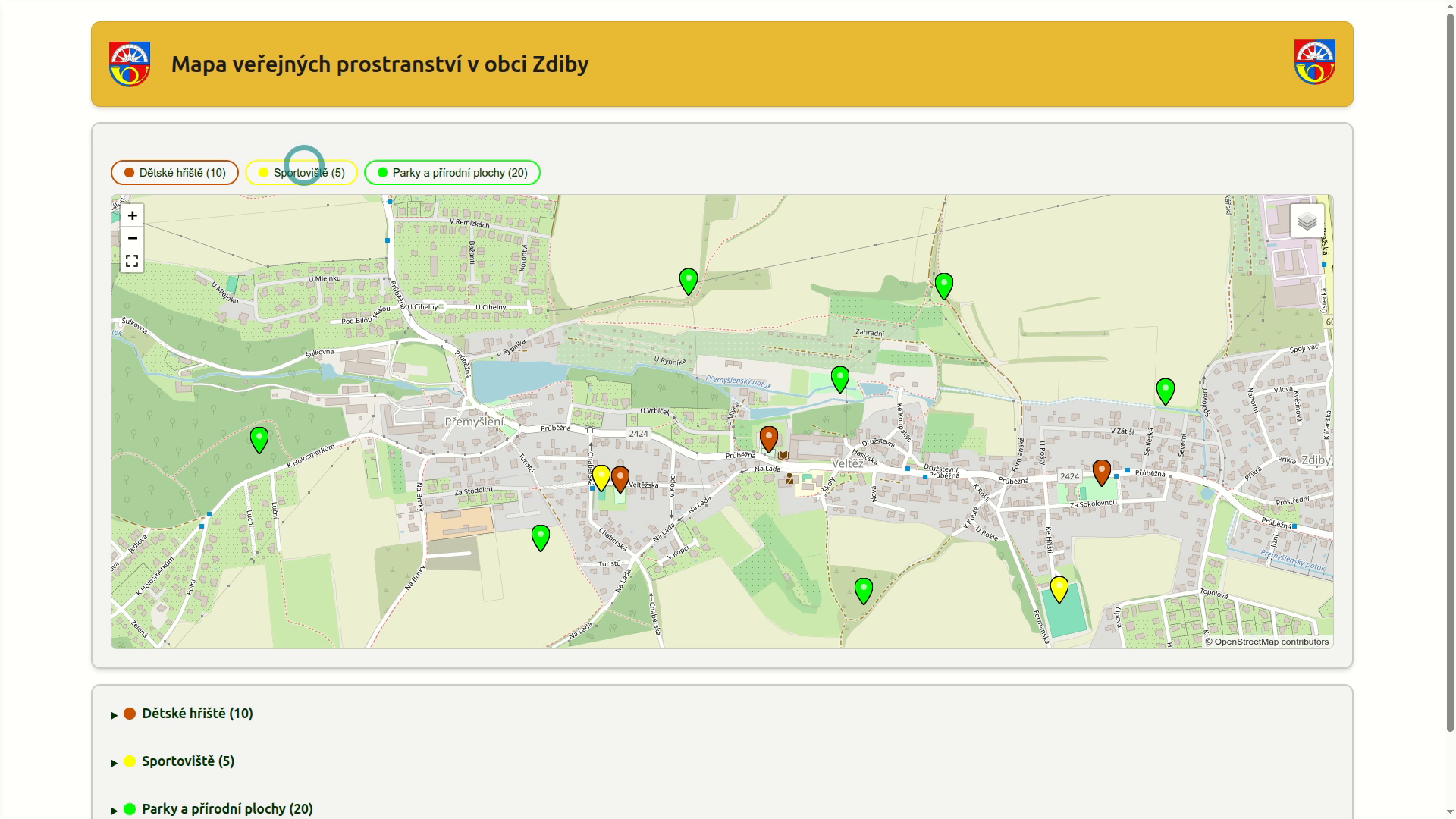Click page title Mapa veřejných prostranství
The width and height of the screenshot is (1456, 819).
(380, 64)
